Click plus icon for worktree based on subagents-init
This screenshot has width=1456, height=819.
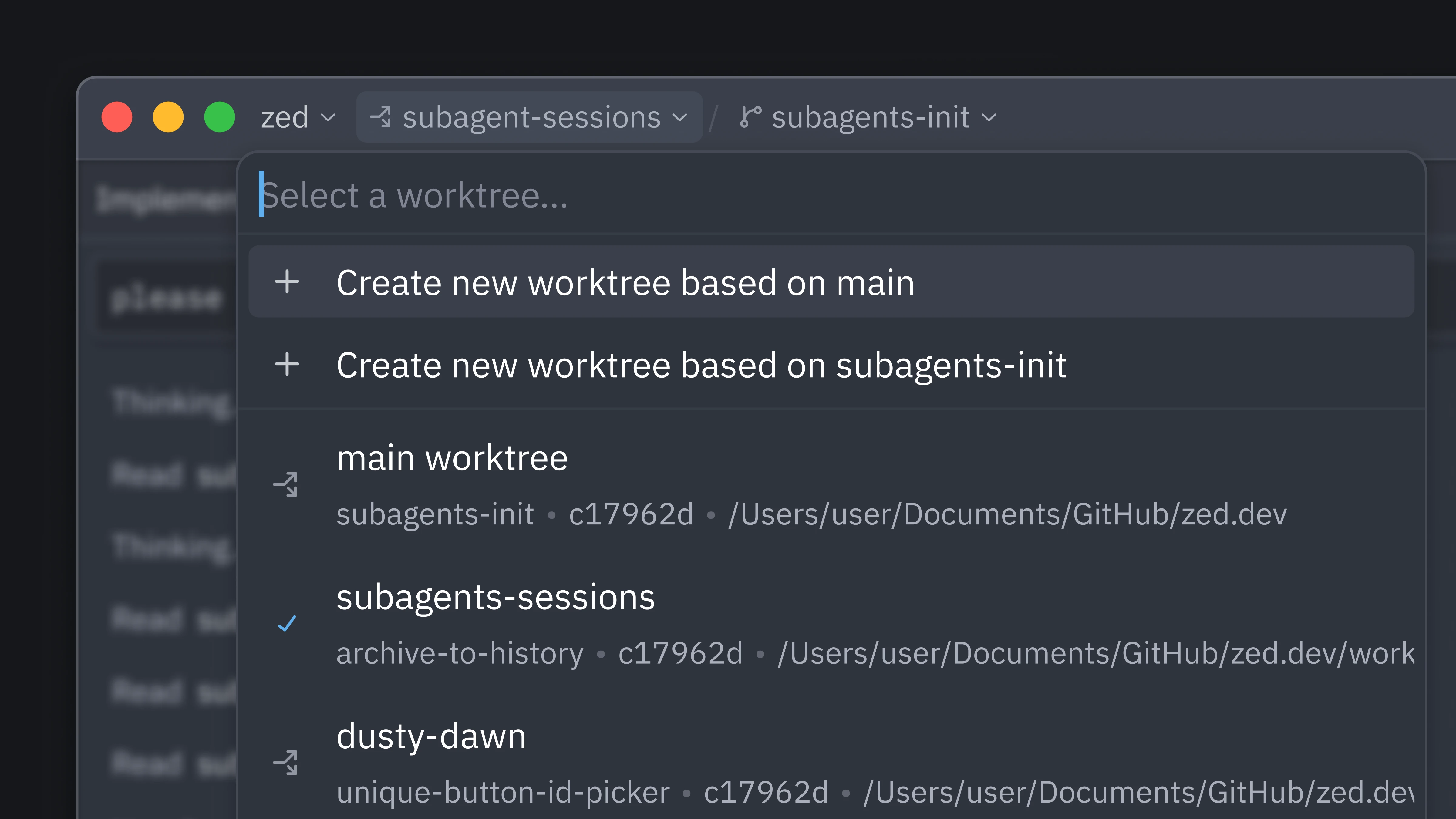pos(287,364)
